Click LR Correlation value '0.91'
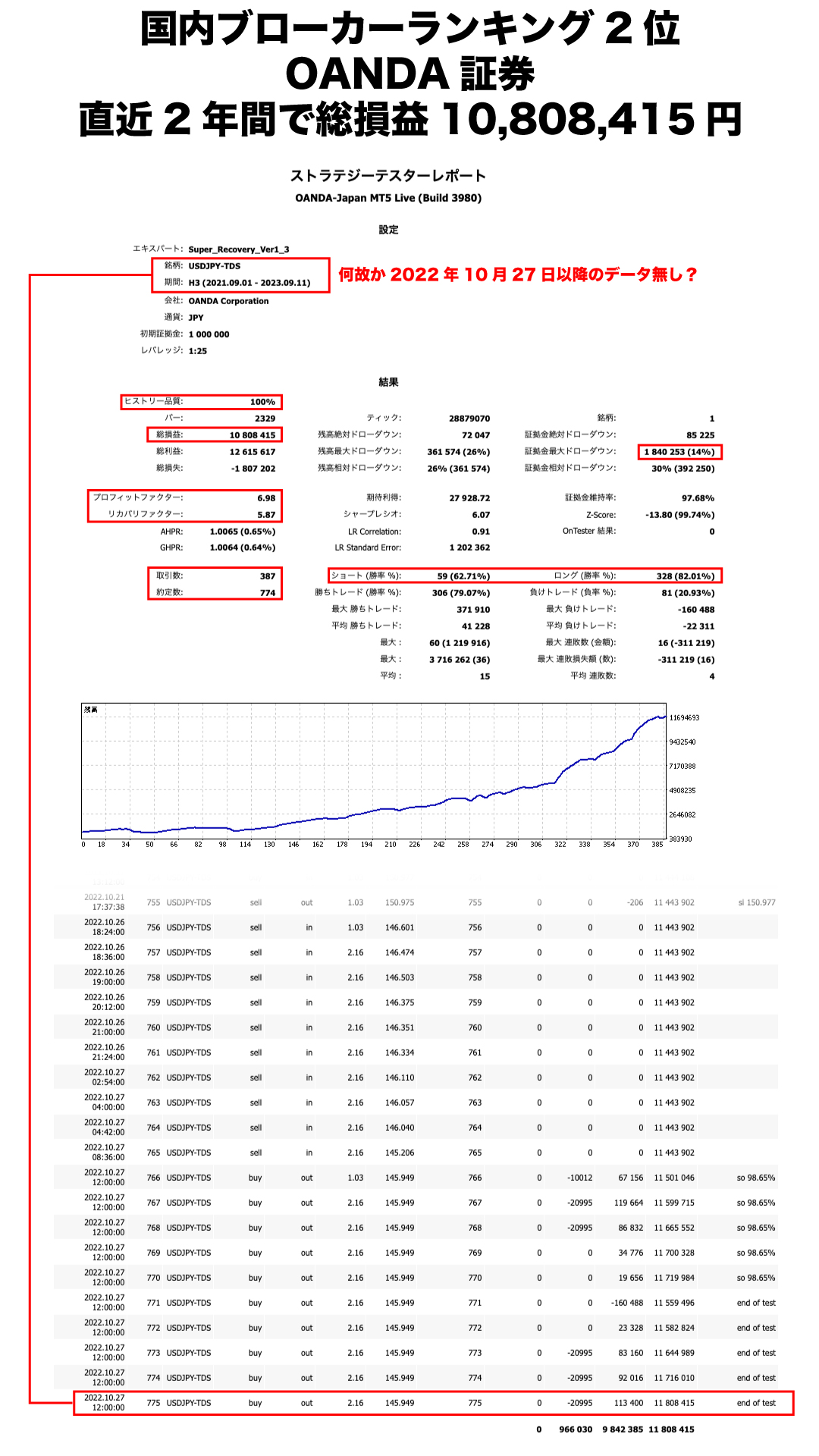The image size is (819, 1456). click(481, 532)
